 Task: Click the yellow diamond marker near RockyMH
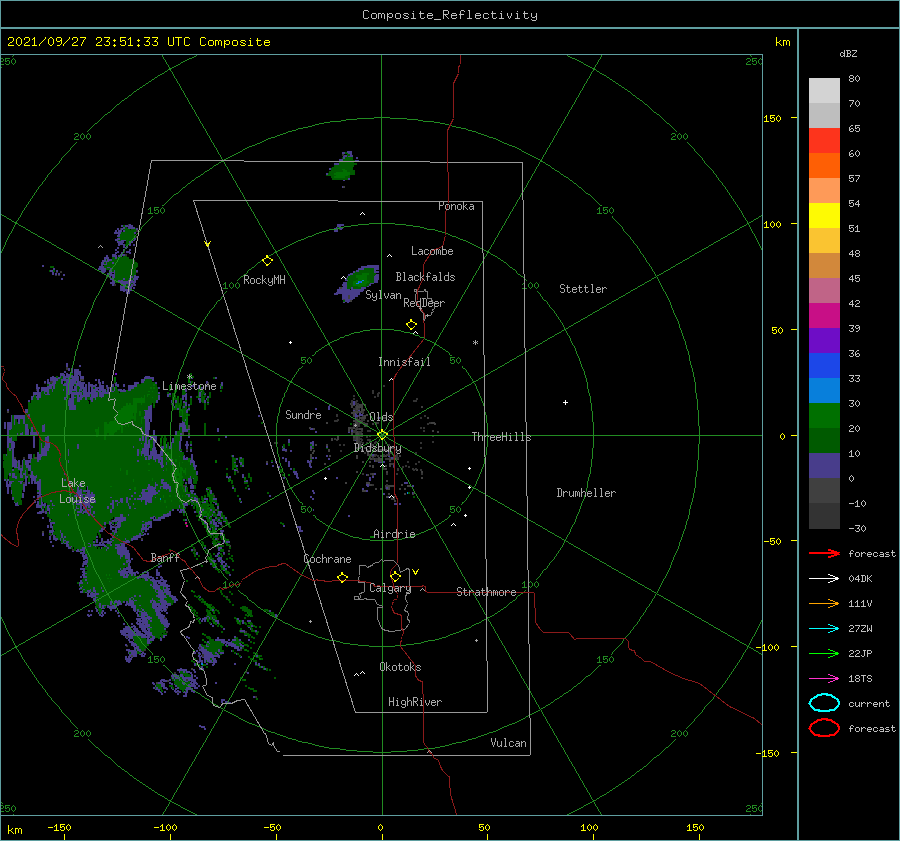click(267, 261)
